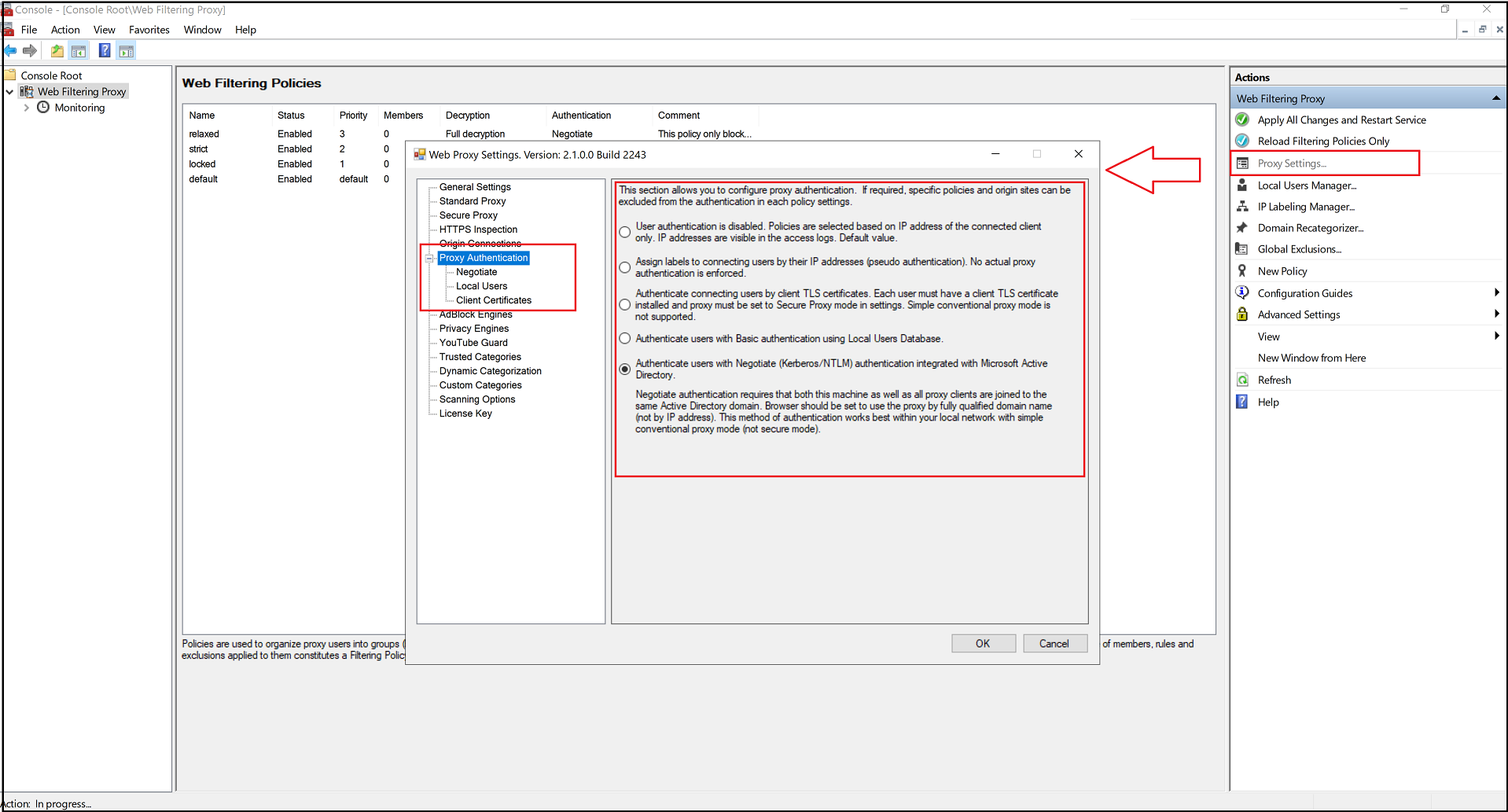Click the Global Exclusions icon
The height and width of the screenshot is (812, 1508).
point(1242,248)
